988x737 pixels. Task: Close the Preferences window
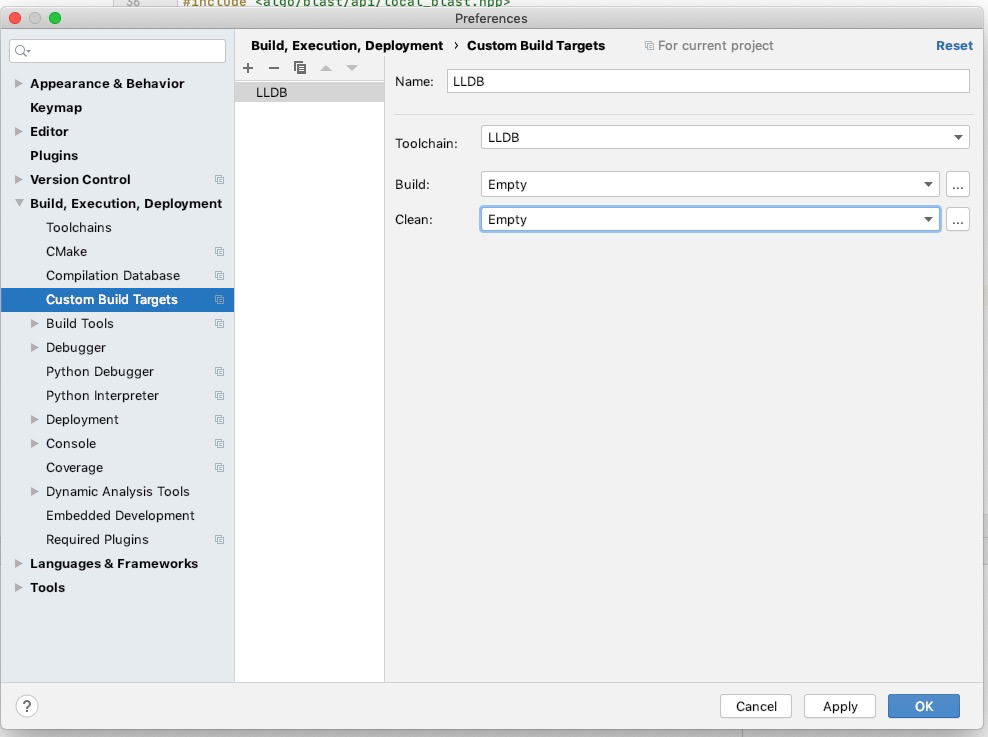(15, 18)
